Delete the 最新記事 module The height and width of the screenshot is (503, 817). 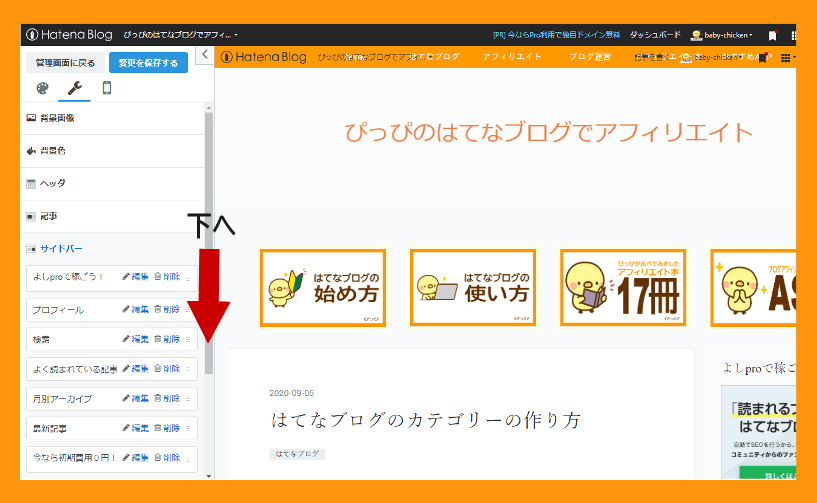click(167, 428)
